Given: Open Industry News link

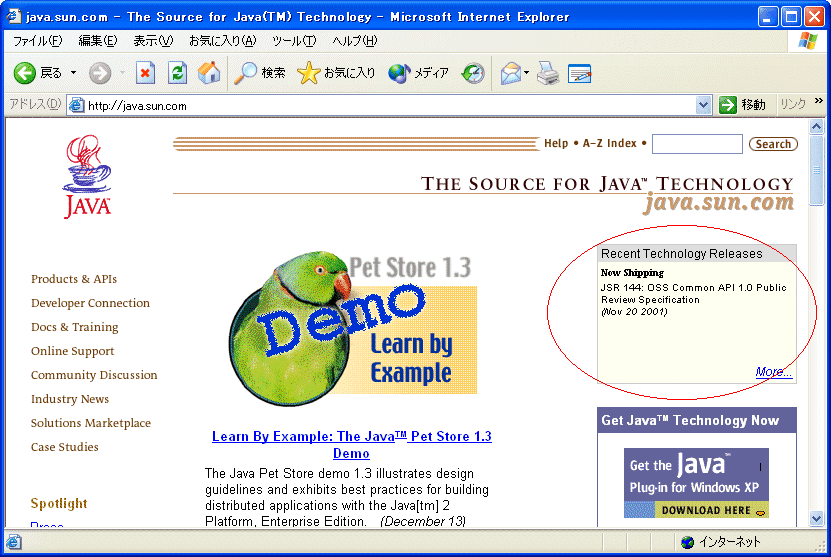Looking at the screenshot, I should pos(69,399).
